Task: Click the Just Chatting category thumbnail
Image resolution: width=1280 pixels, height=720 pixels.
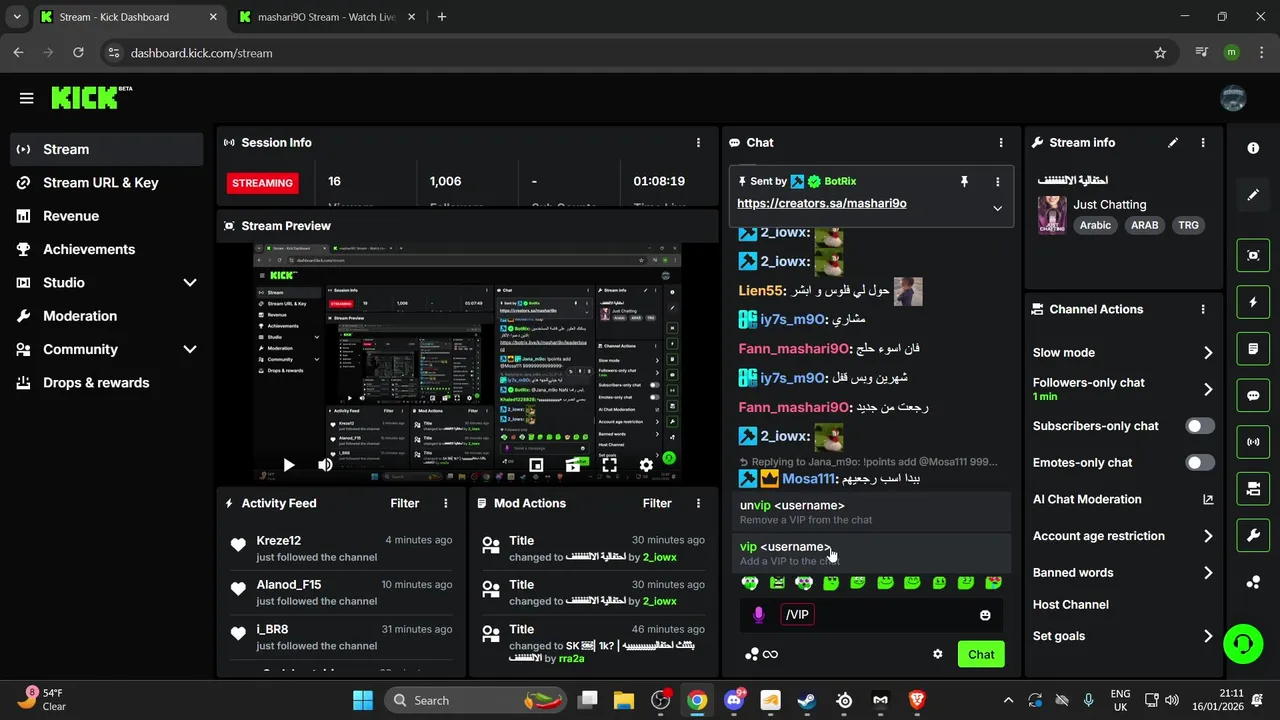Action: click(x=1052, y=215)
